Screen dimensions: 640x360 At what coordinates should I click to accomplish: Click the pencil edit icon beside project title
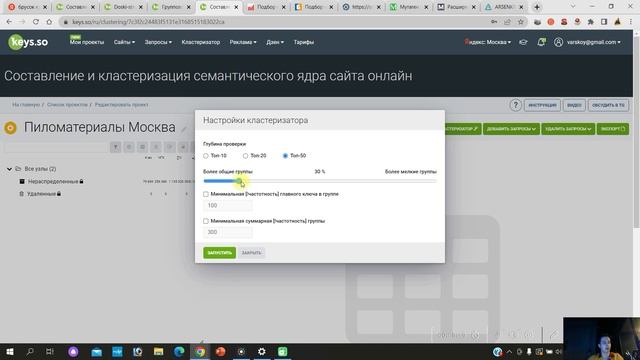coord(184,129)
